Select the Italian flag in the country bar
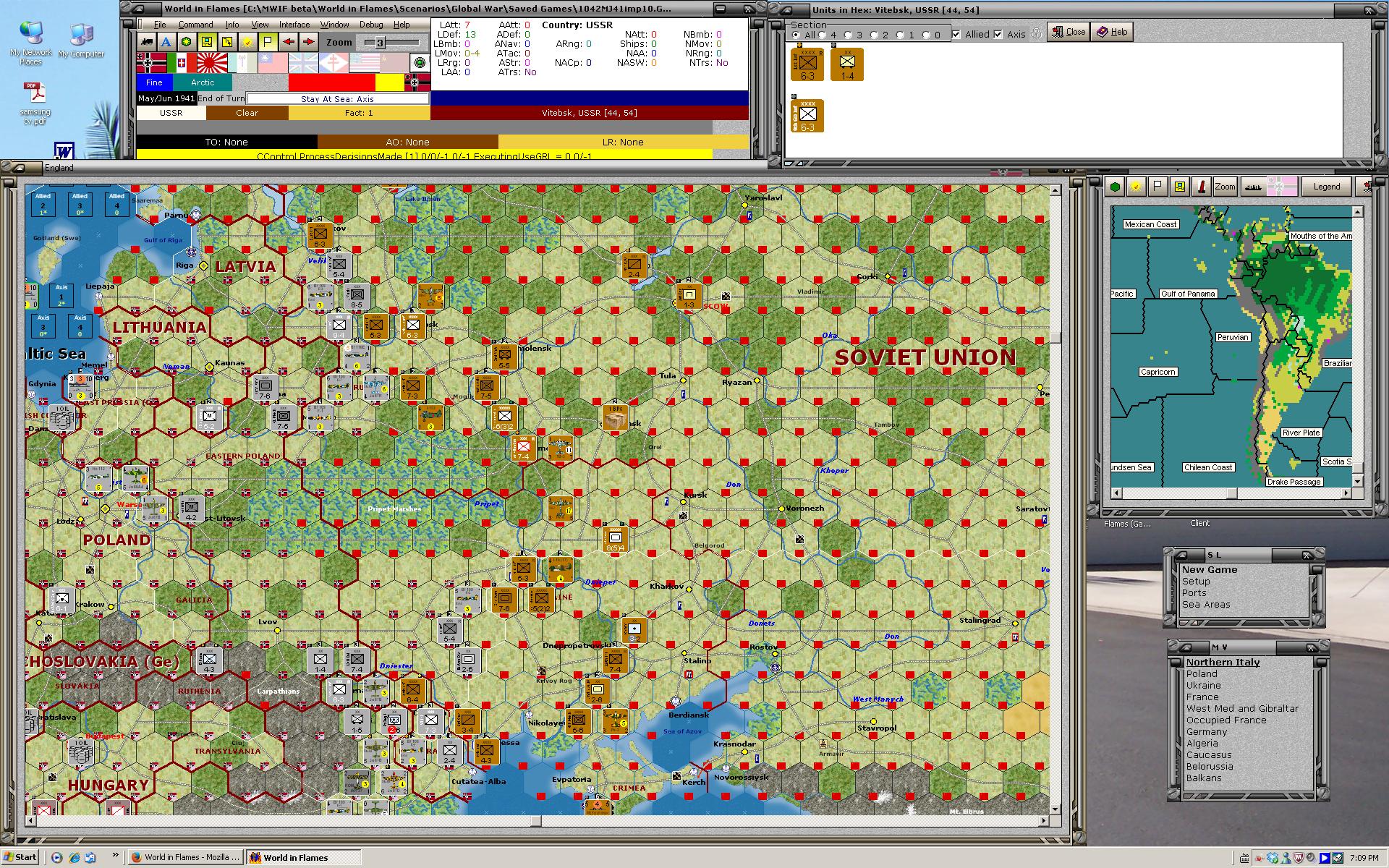Screen dimensions: 1389x868 coord(182,63)
